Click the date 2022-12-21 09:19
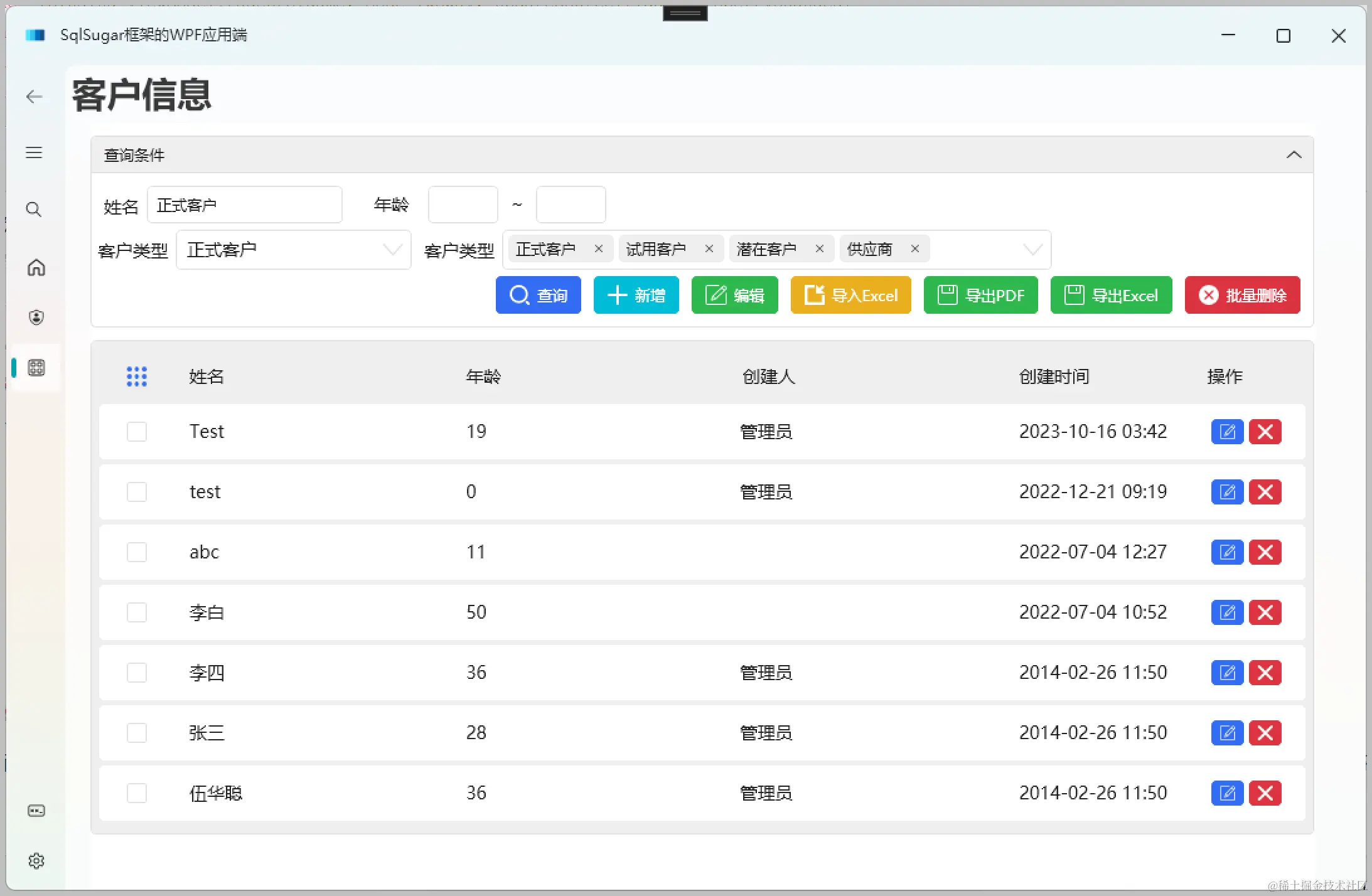The image size is (1372, 896). tap(1093, 492)
